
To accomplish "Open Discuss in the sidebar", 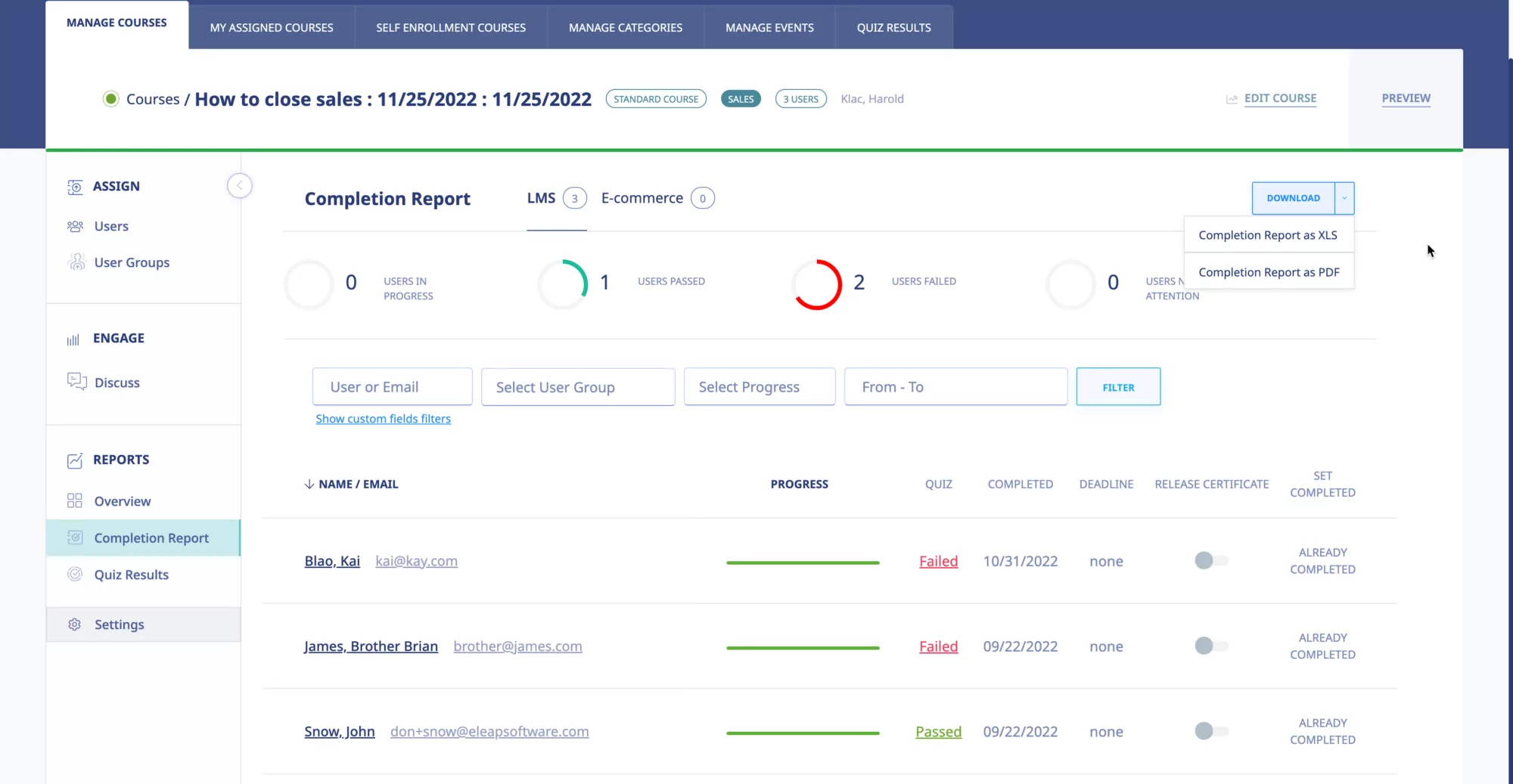I will click(x=117, y=383).
